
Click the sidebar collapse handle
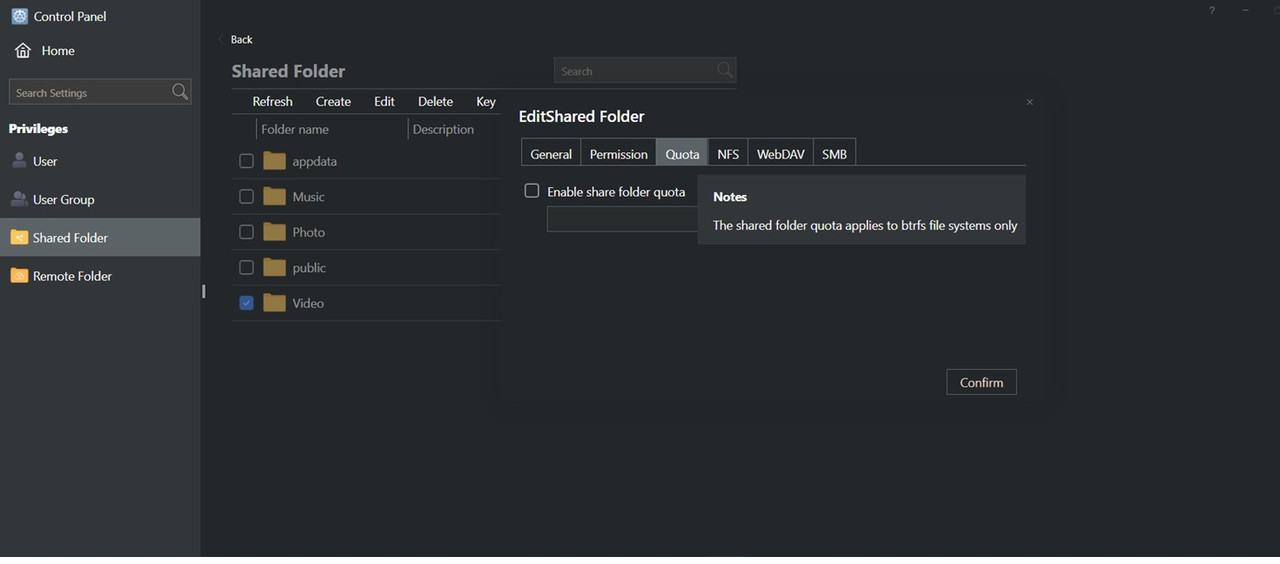click(203, 291)
